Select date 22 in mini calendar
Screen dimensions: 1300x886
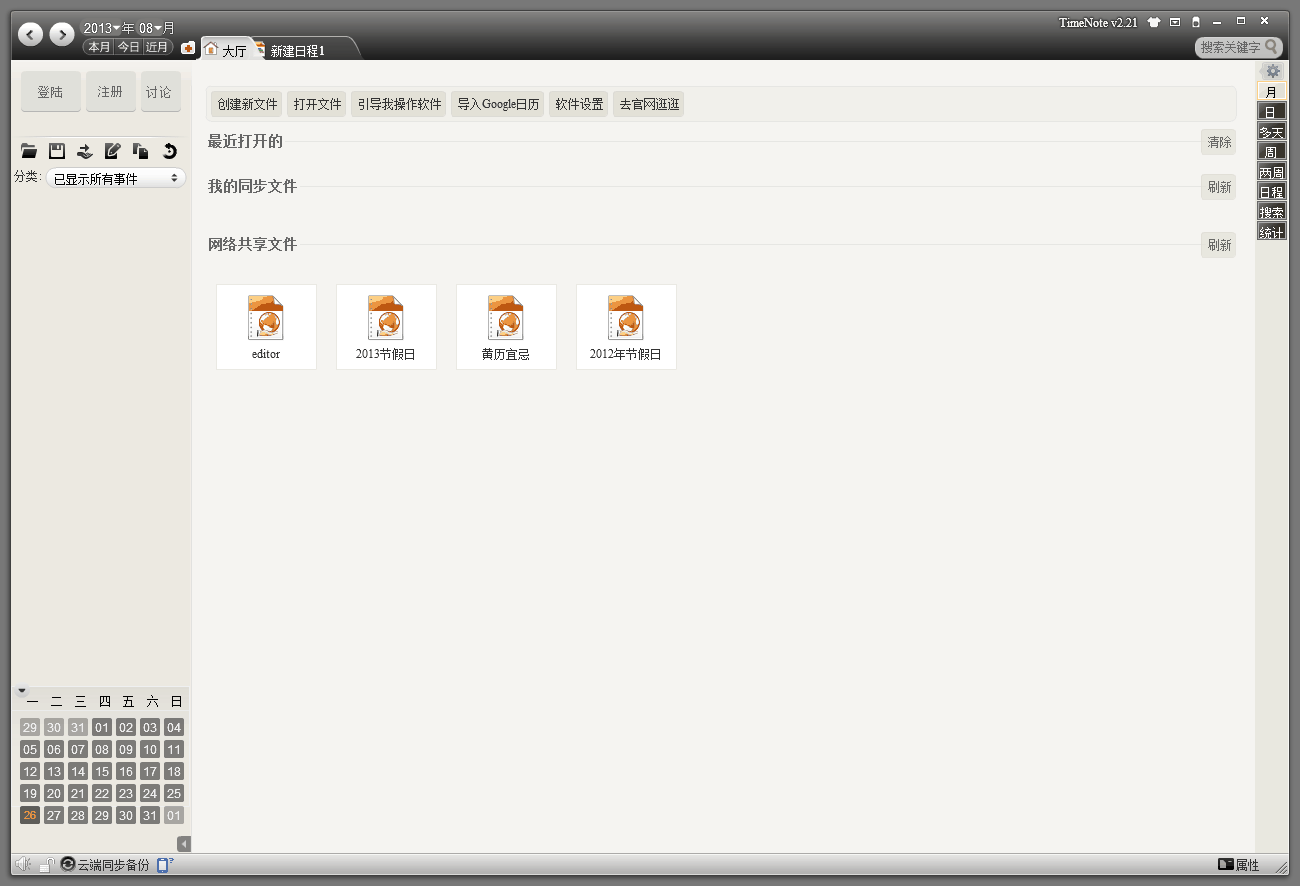pyautogui.click(x=102, y=793)
